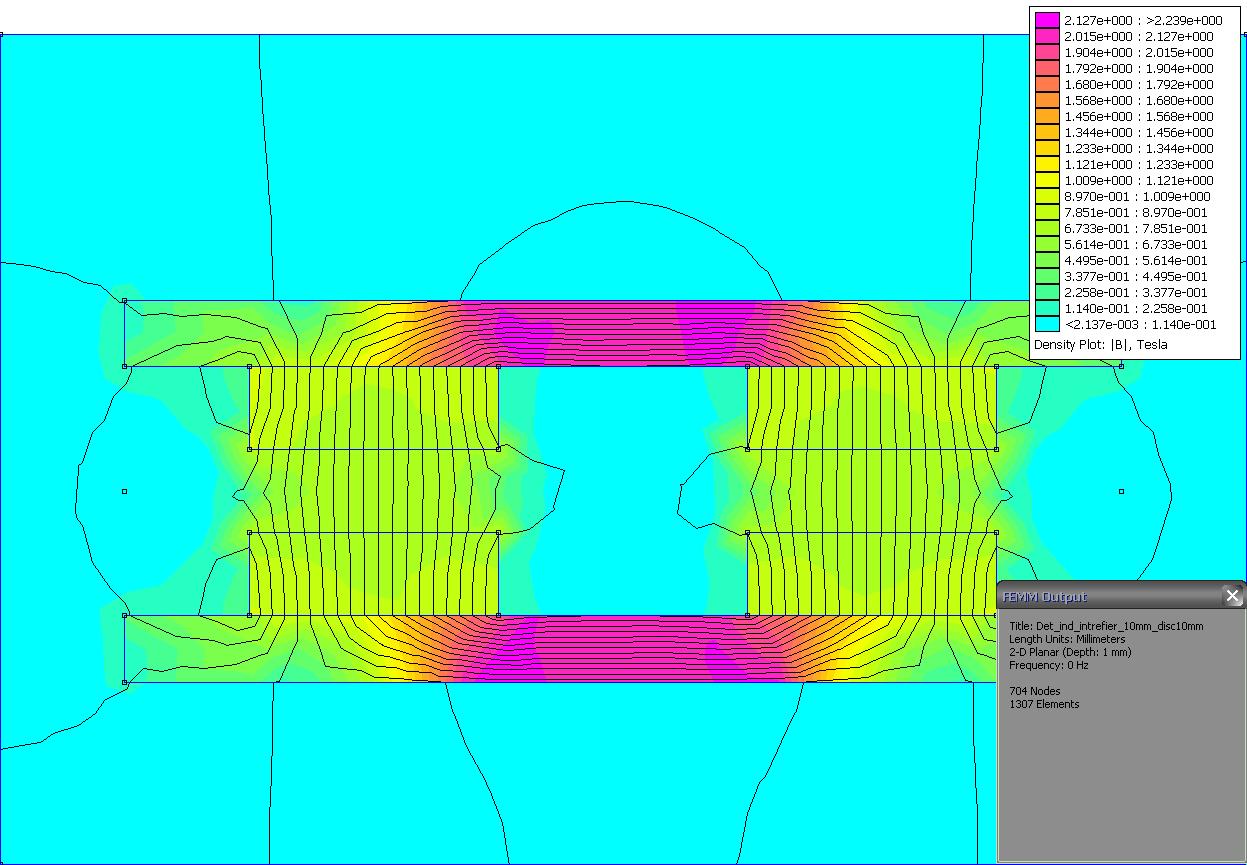Select legend text "1.792e+000 : 1.904e+000"
The image size is (1247, 865).
(x=1139, y=68)
